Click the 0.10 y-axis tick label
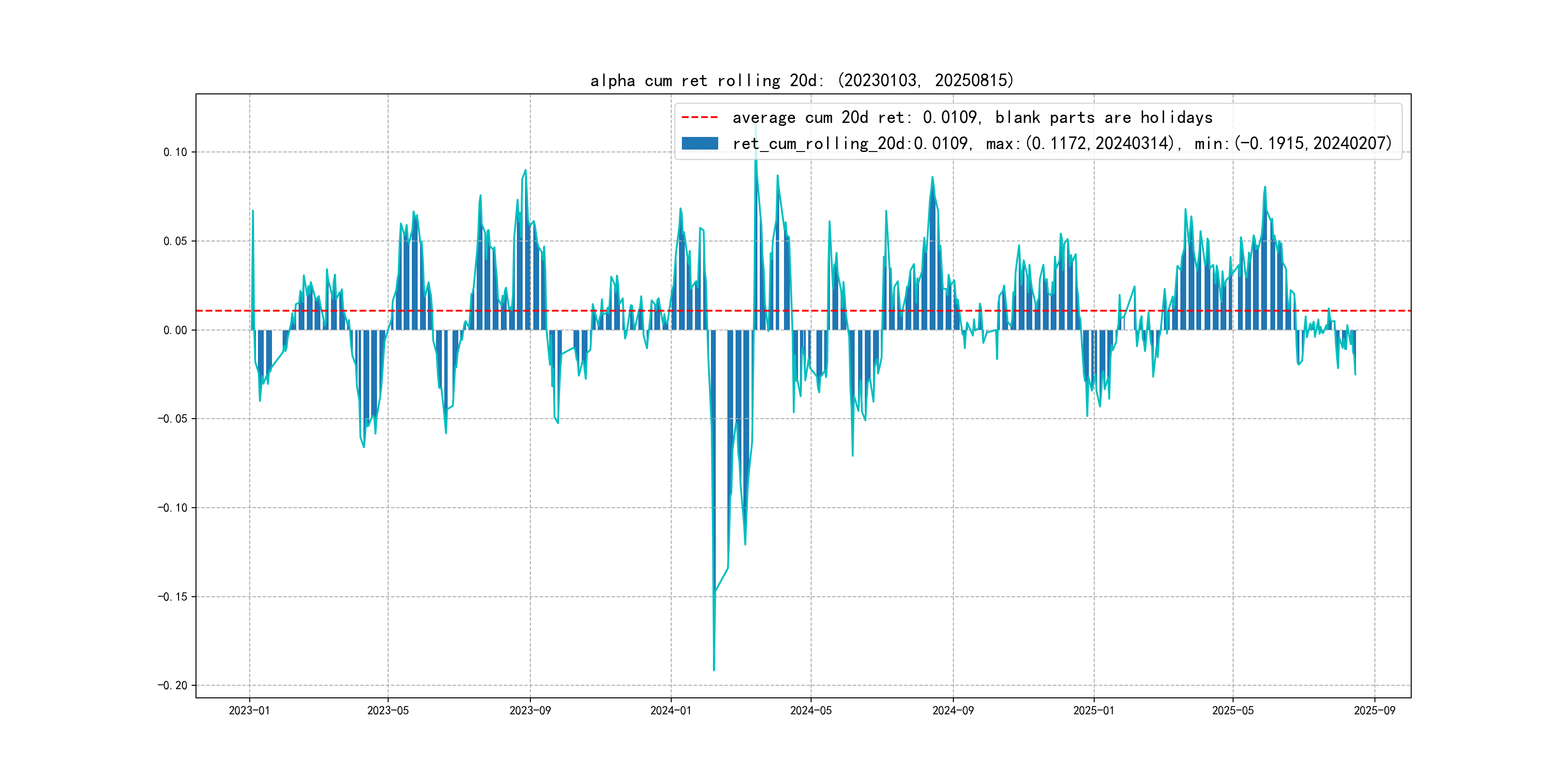Screen dimensions: 1568x784 175,152
